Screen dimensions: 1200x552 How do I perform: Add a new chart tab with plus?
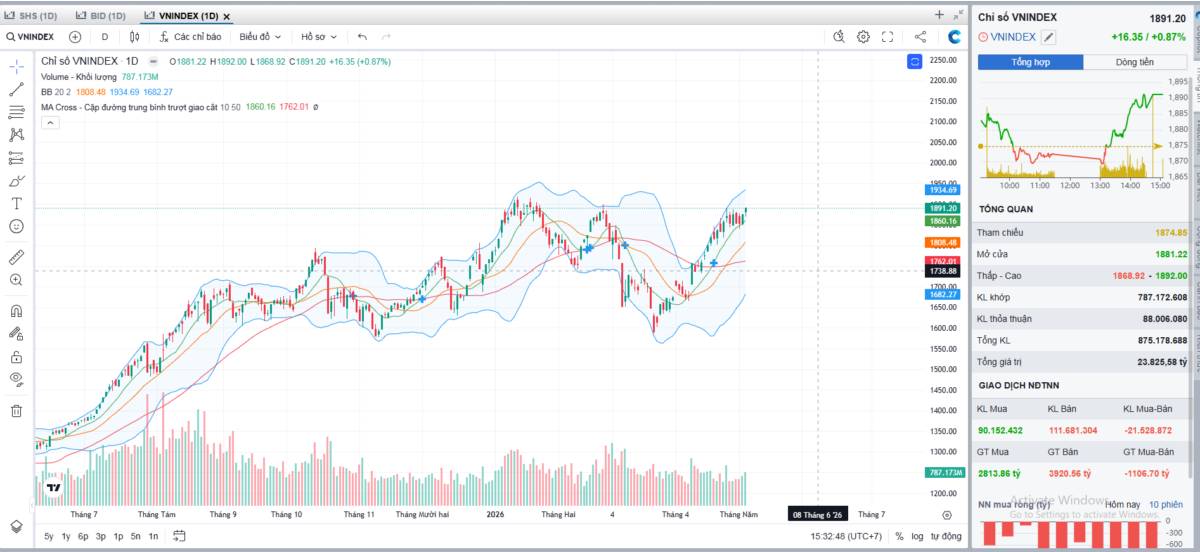[x=939, y=15]
